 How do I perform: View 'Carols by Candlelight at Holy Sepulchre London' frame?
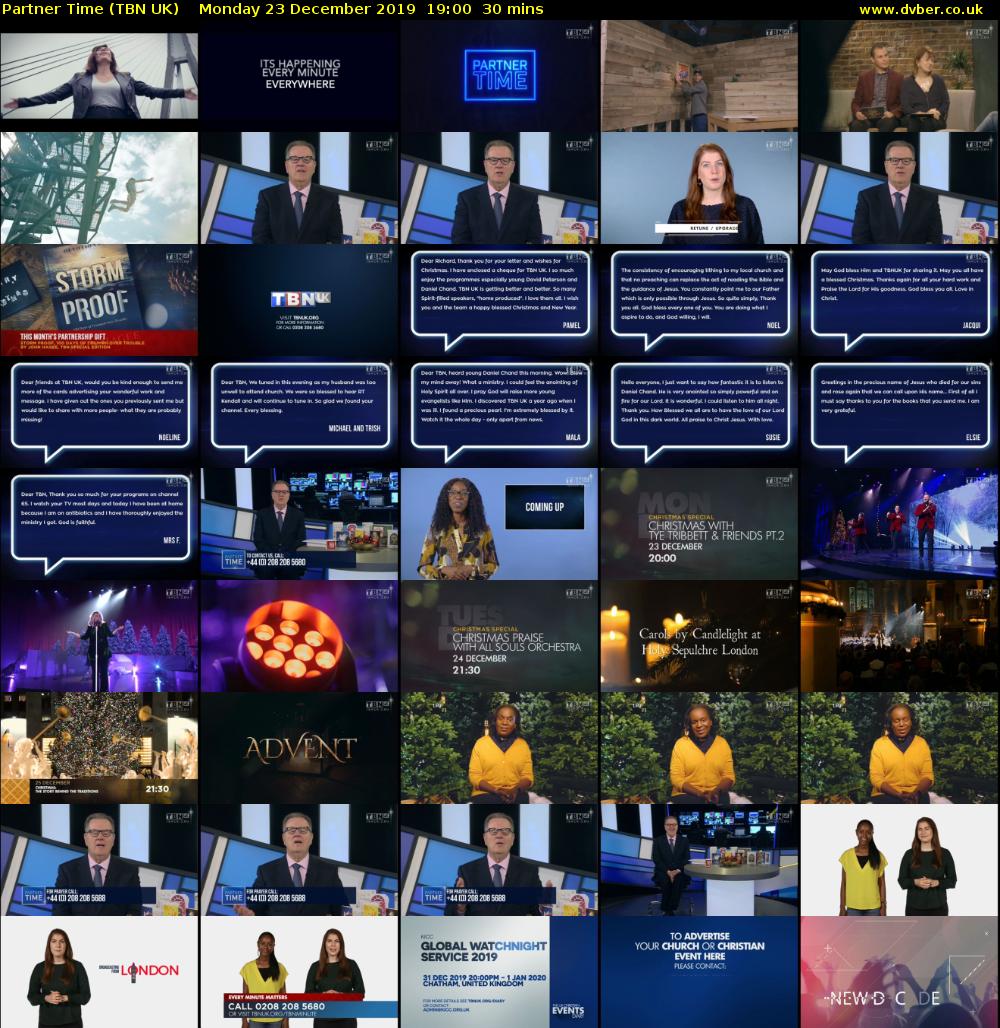pos(700,636)
